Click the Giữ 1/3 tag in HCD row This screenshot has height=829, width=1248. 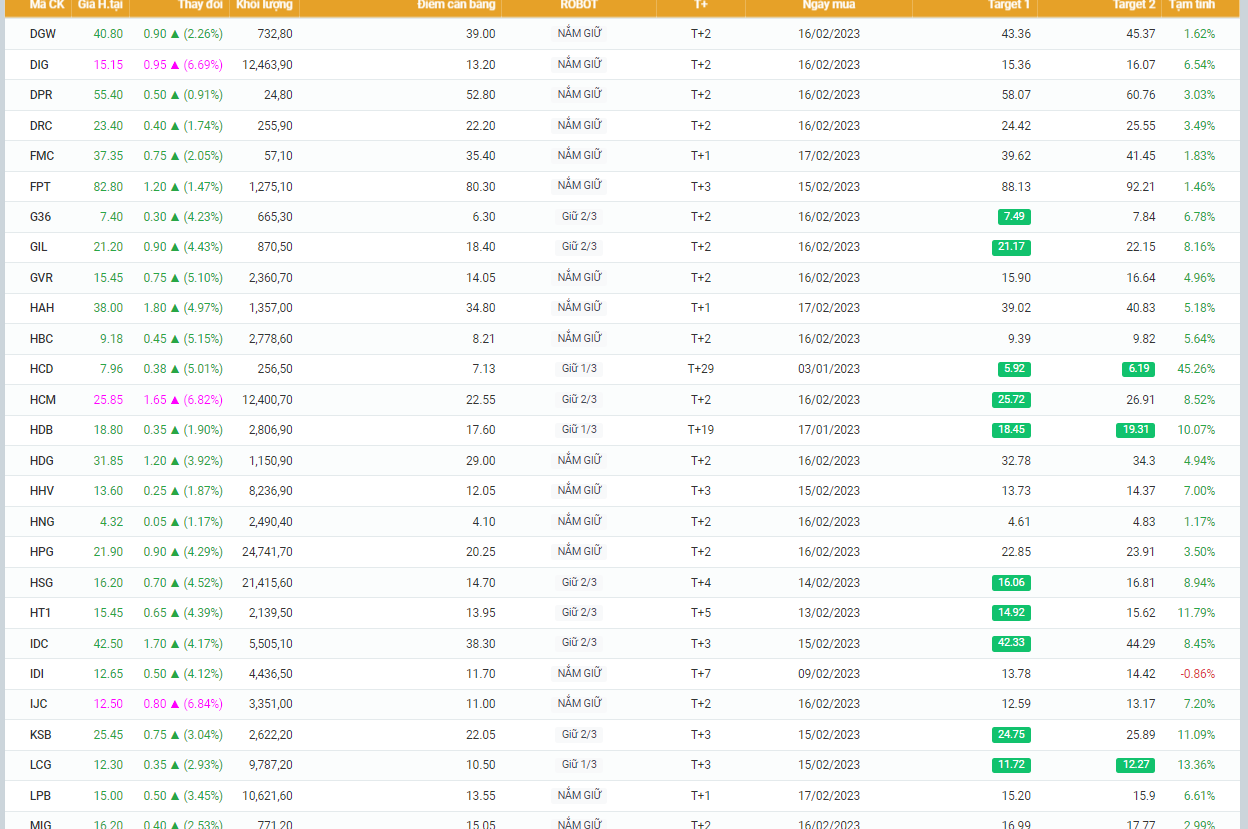[579, 369]
